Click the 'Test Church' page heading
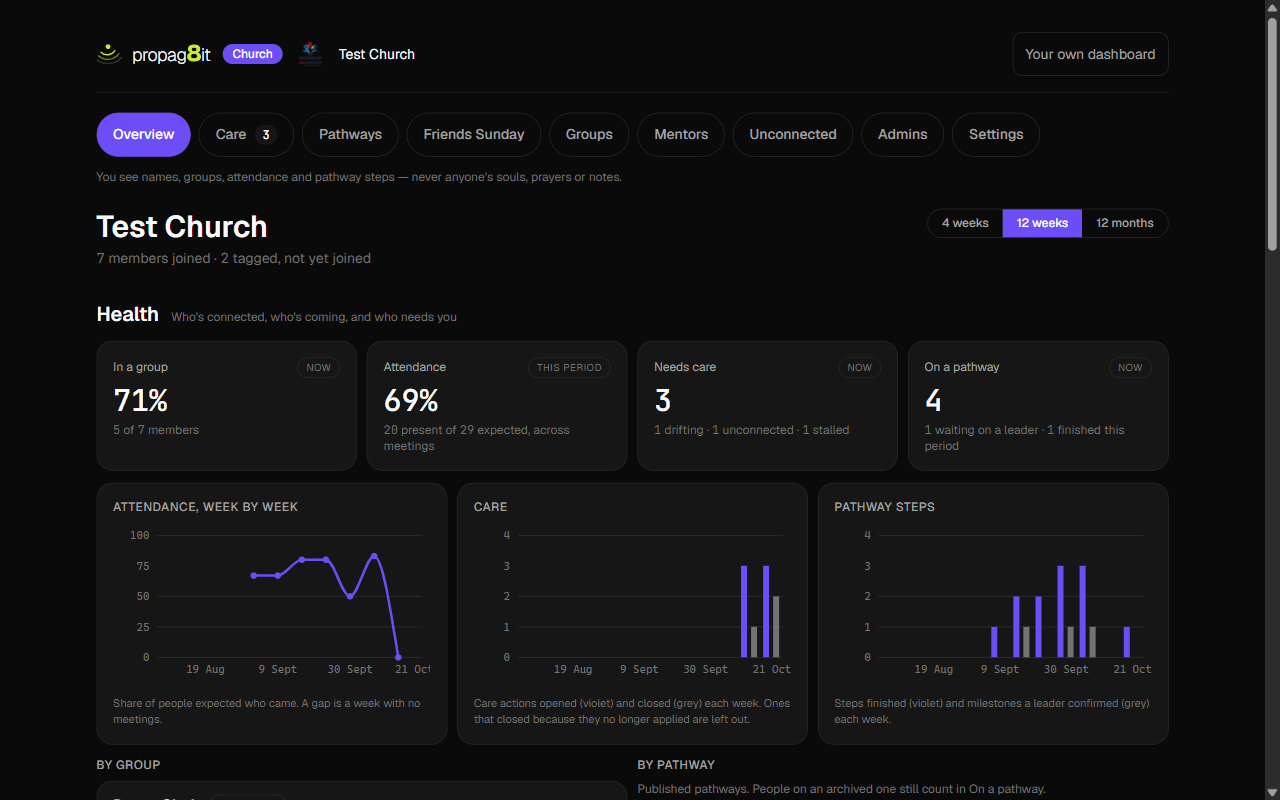The width and height of the screenshot is (1280, 800). tap(182, 227)
